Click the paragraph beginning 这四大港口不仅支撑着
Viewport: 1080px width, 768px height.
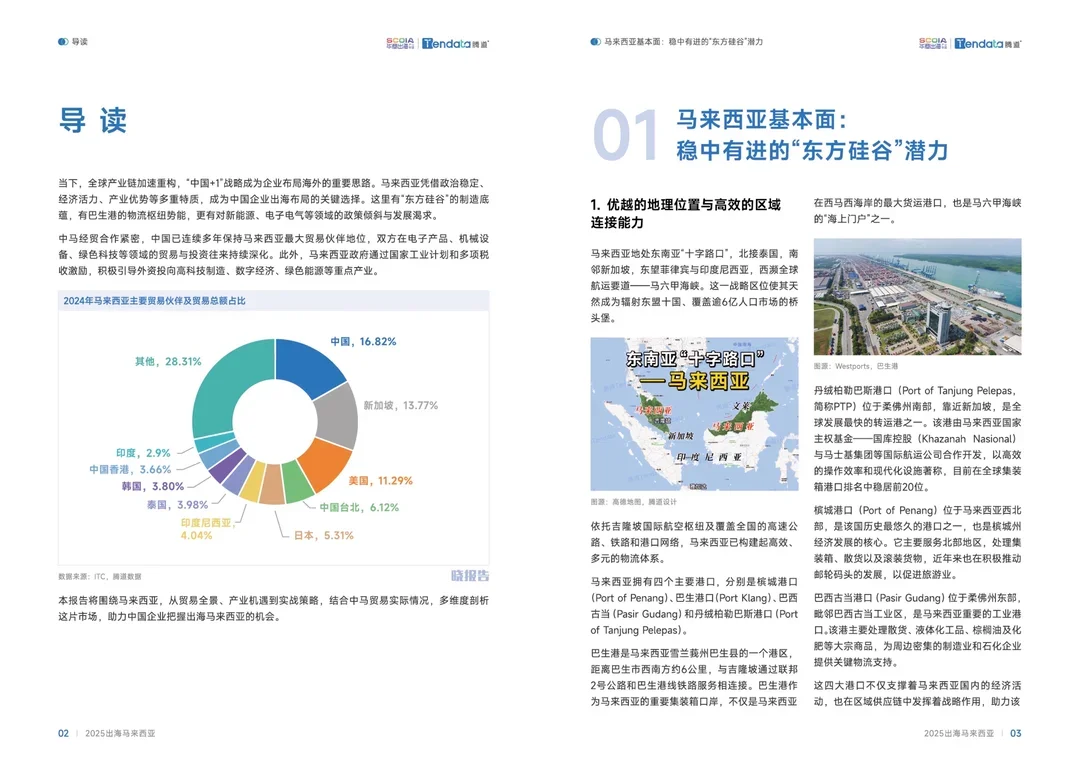pos(917,694)
